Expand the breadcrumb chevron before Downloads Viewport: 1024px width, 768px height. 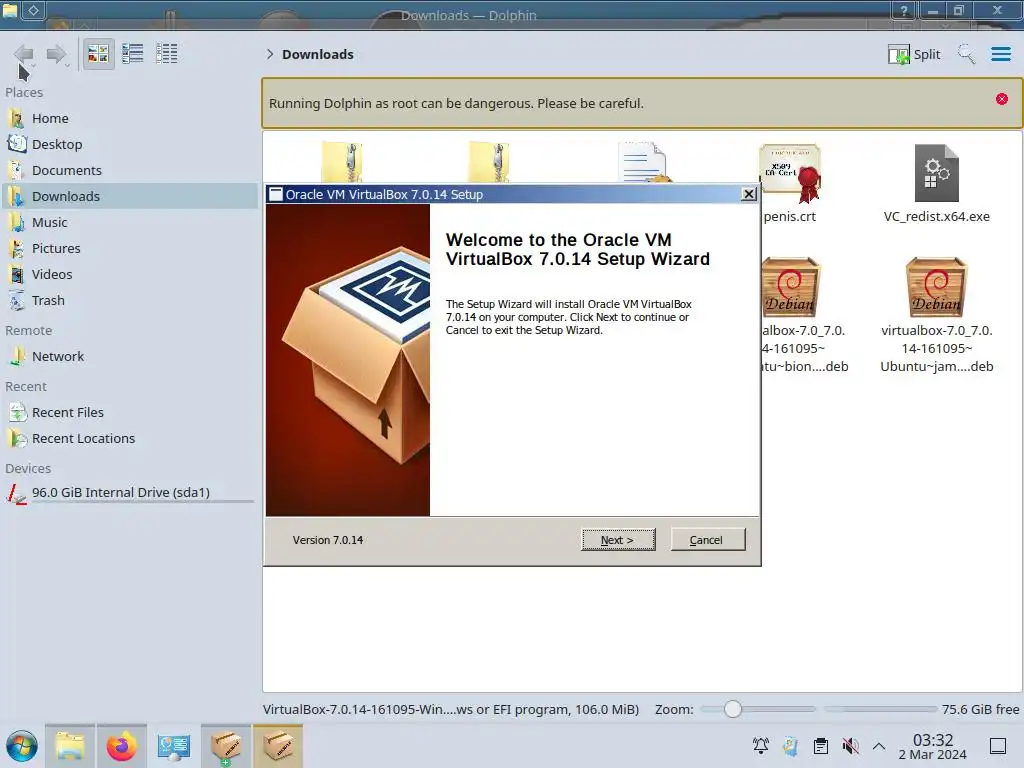pos(270,54)
